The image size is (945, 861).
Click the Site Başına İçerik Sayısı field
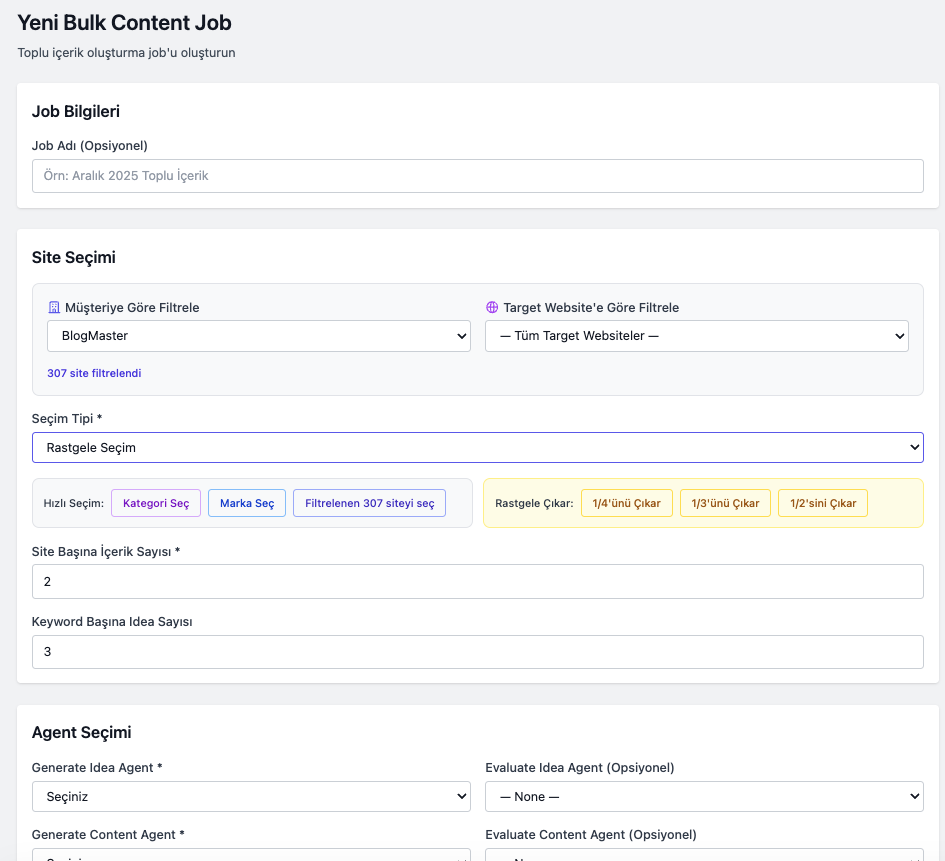point(477,582)
